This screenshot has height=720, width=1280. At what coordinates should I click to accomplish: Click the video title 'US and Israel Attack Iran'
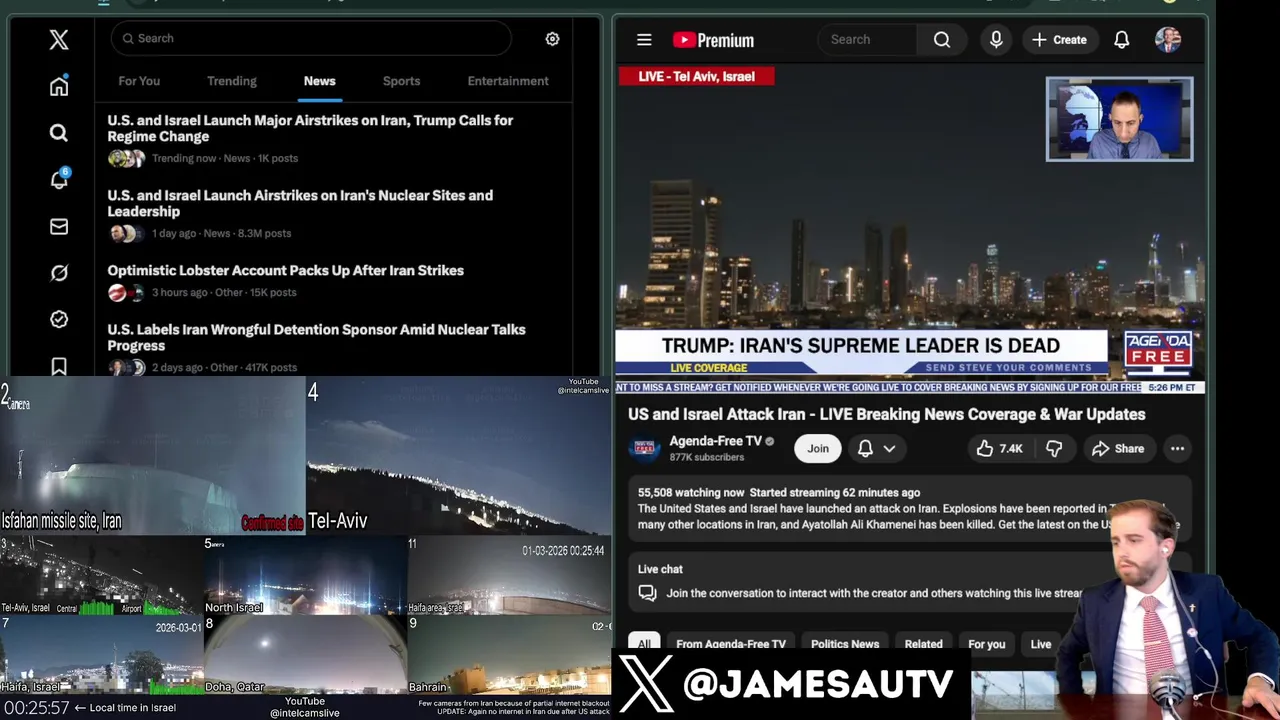coord(887,414)
